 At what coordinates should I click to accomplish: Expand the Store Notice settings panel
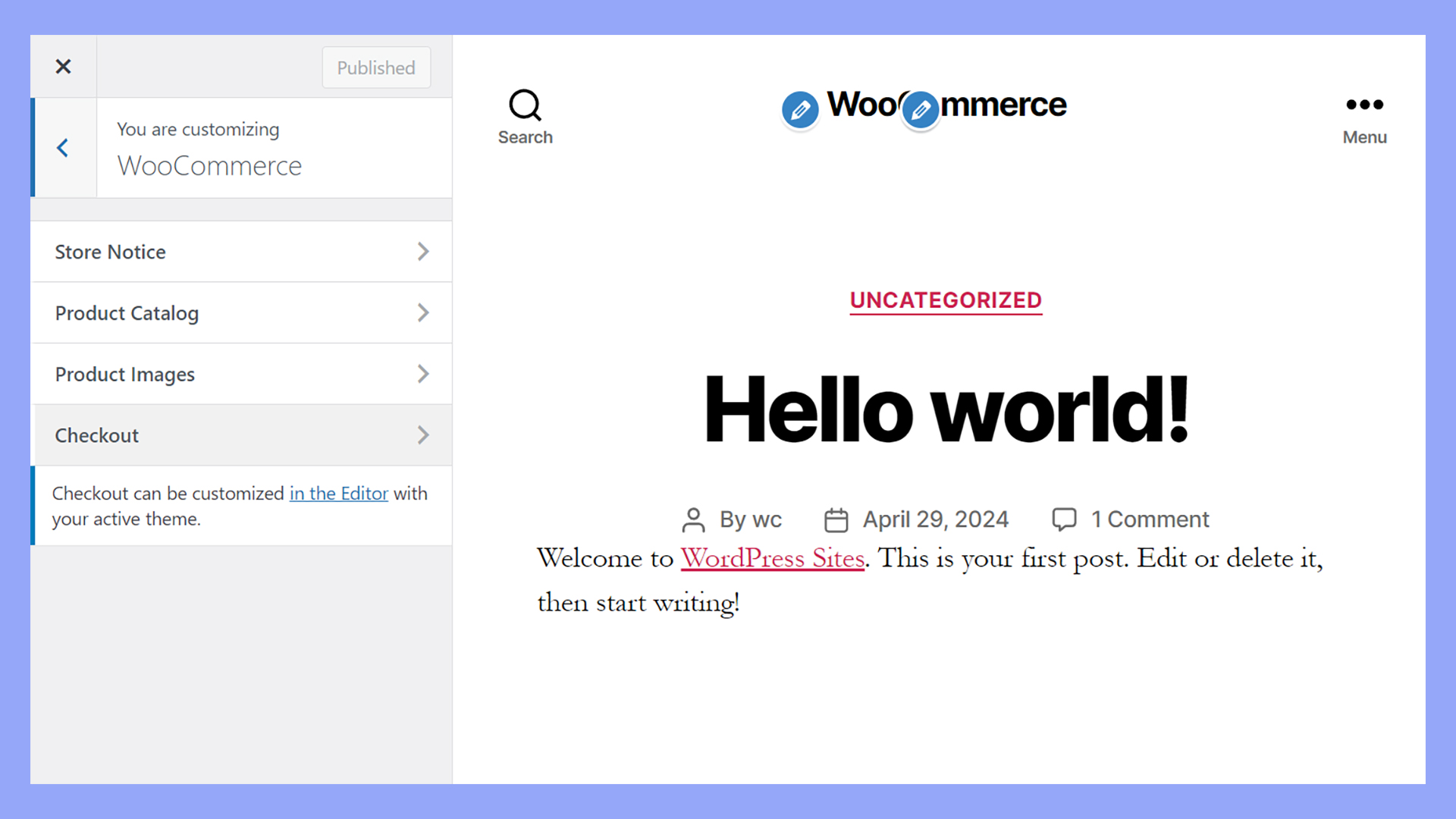(241, 252)
